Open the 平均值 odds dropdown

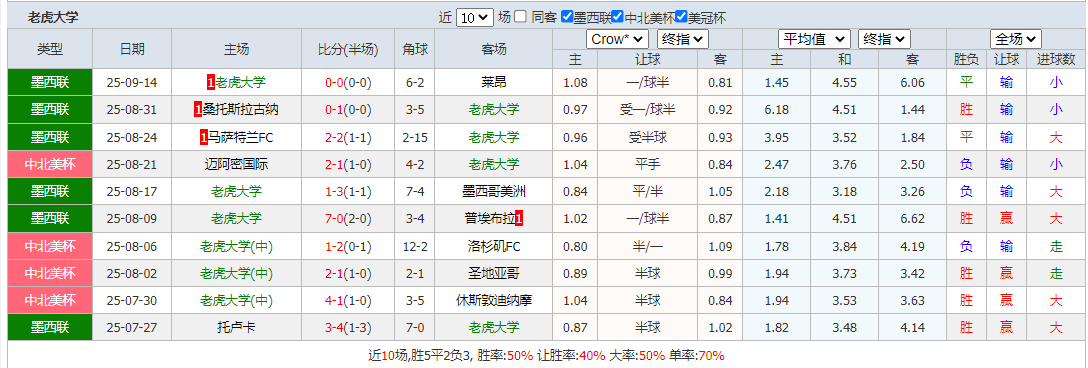pyautogui.click(x=814, y=40)
